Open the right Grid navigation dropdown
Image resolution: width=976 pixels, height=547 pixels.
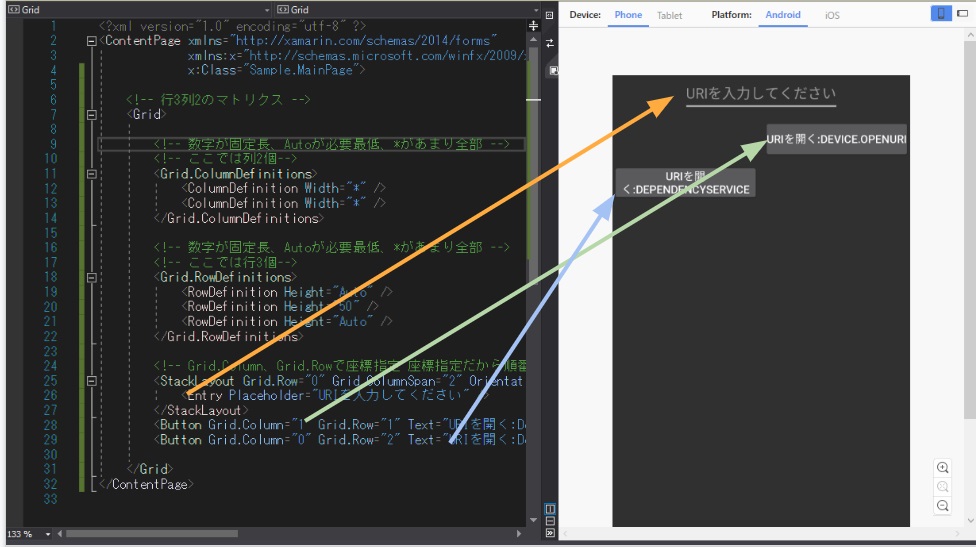click(535, 10)
